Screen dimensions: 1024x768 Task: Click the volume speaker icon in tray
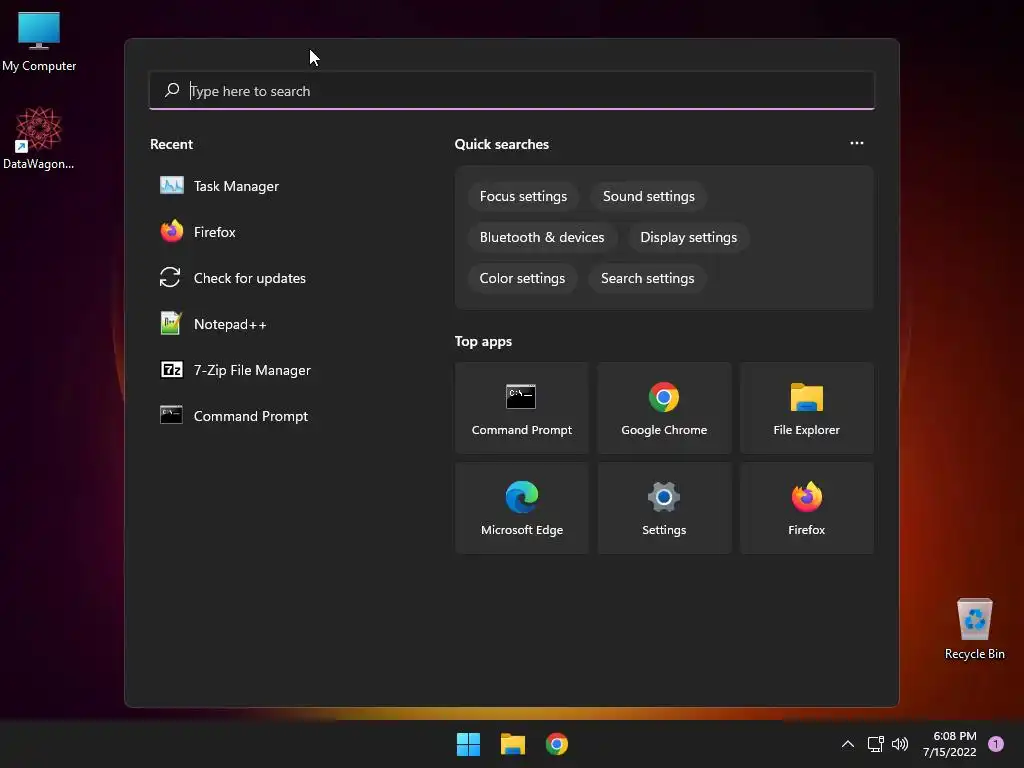[x=900, y=744]
